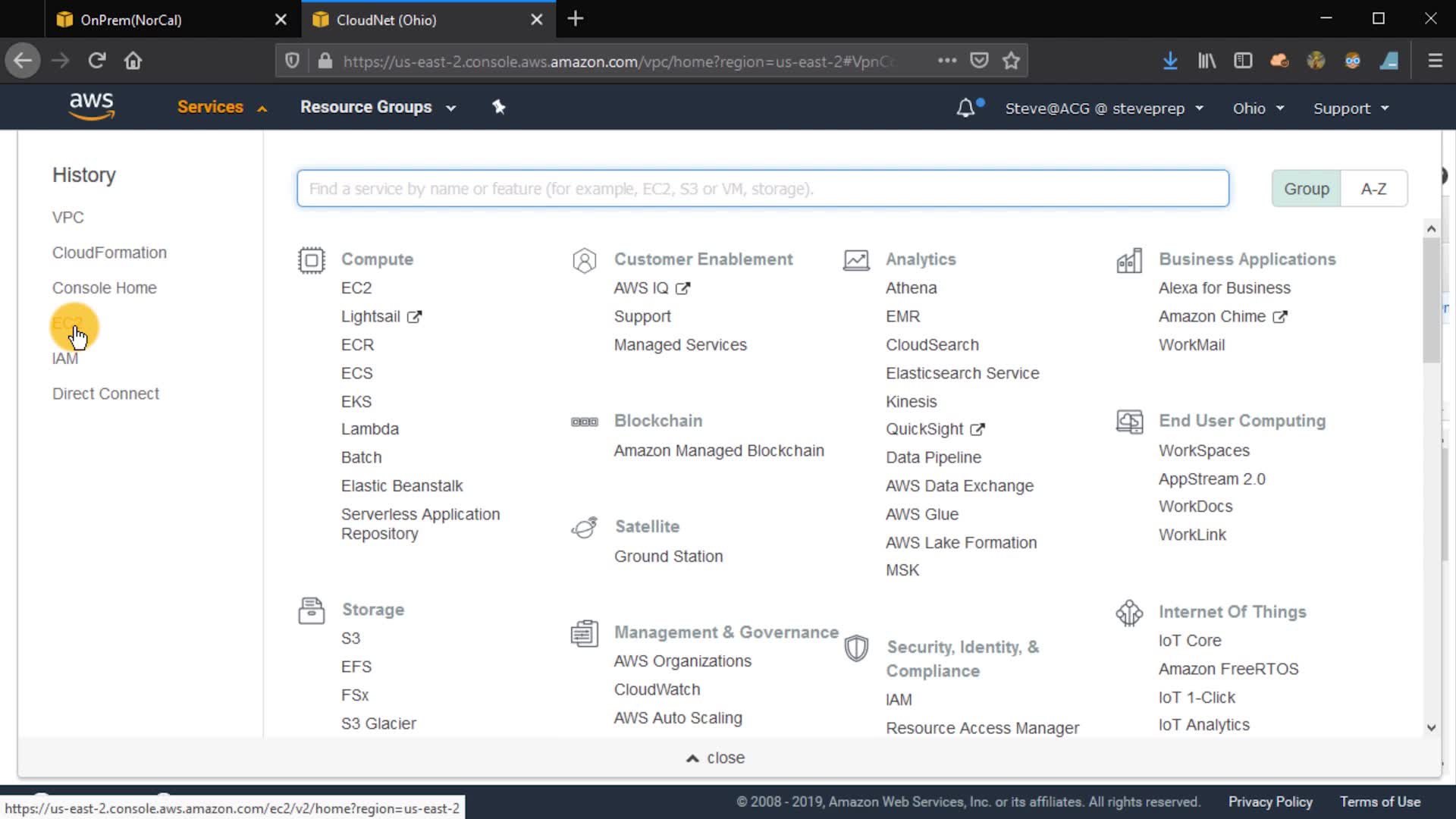The width and height of the screenshot is (1456, 819).
Task: Bookmark this page with star icon
Action: click(1011, 61)
